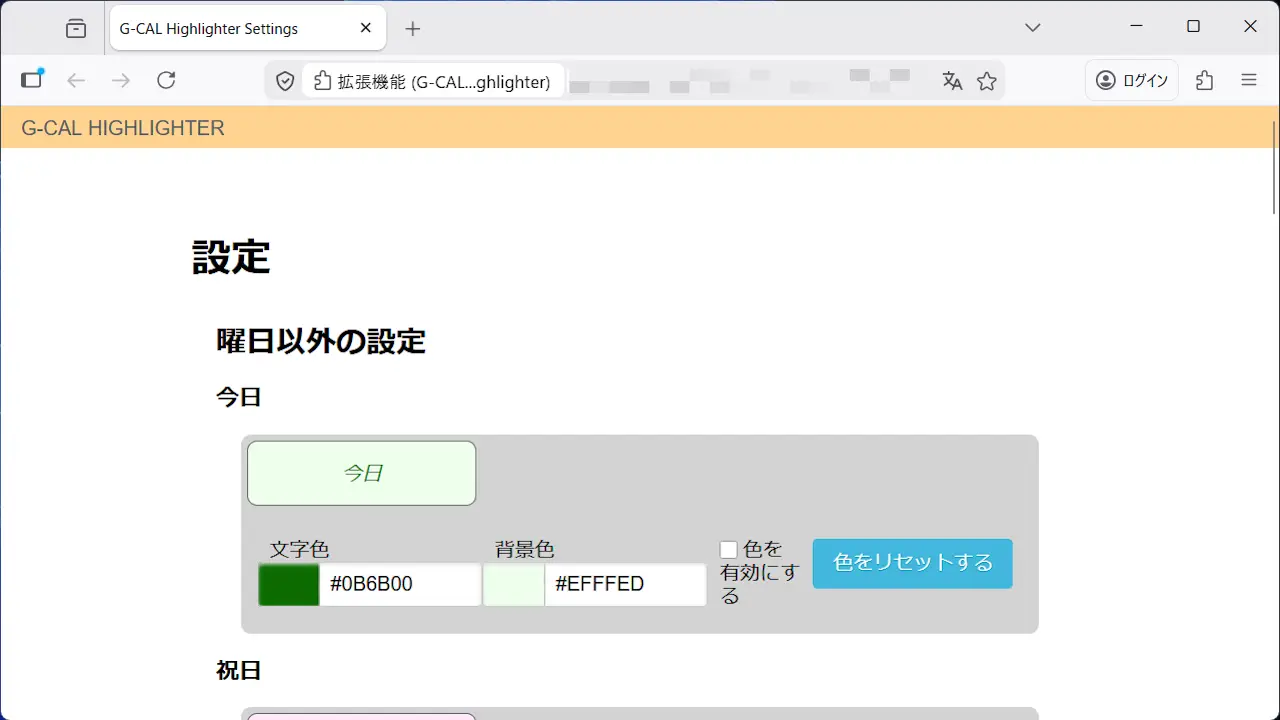Open the light green 背景色 swatch
This screenshot has width=1280, height=720.
click(x=514, y=585)
